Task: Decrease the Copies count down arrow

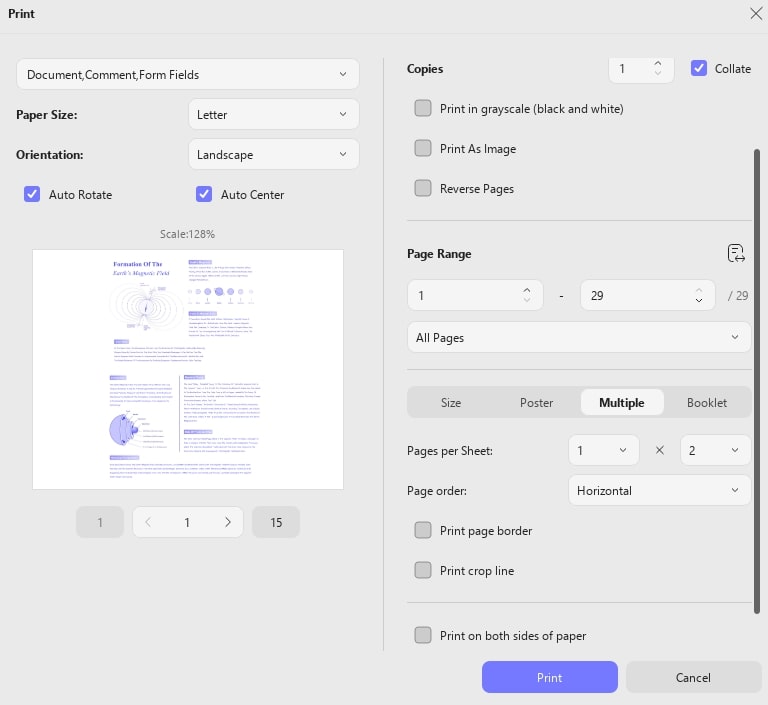Action: (x=658, y=73)
